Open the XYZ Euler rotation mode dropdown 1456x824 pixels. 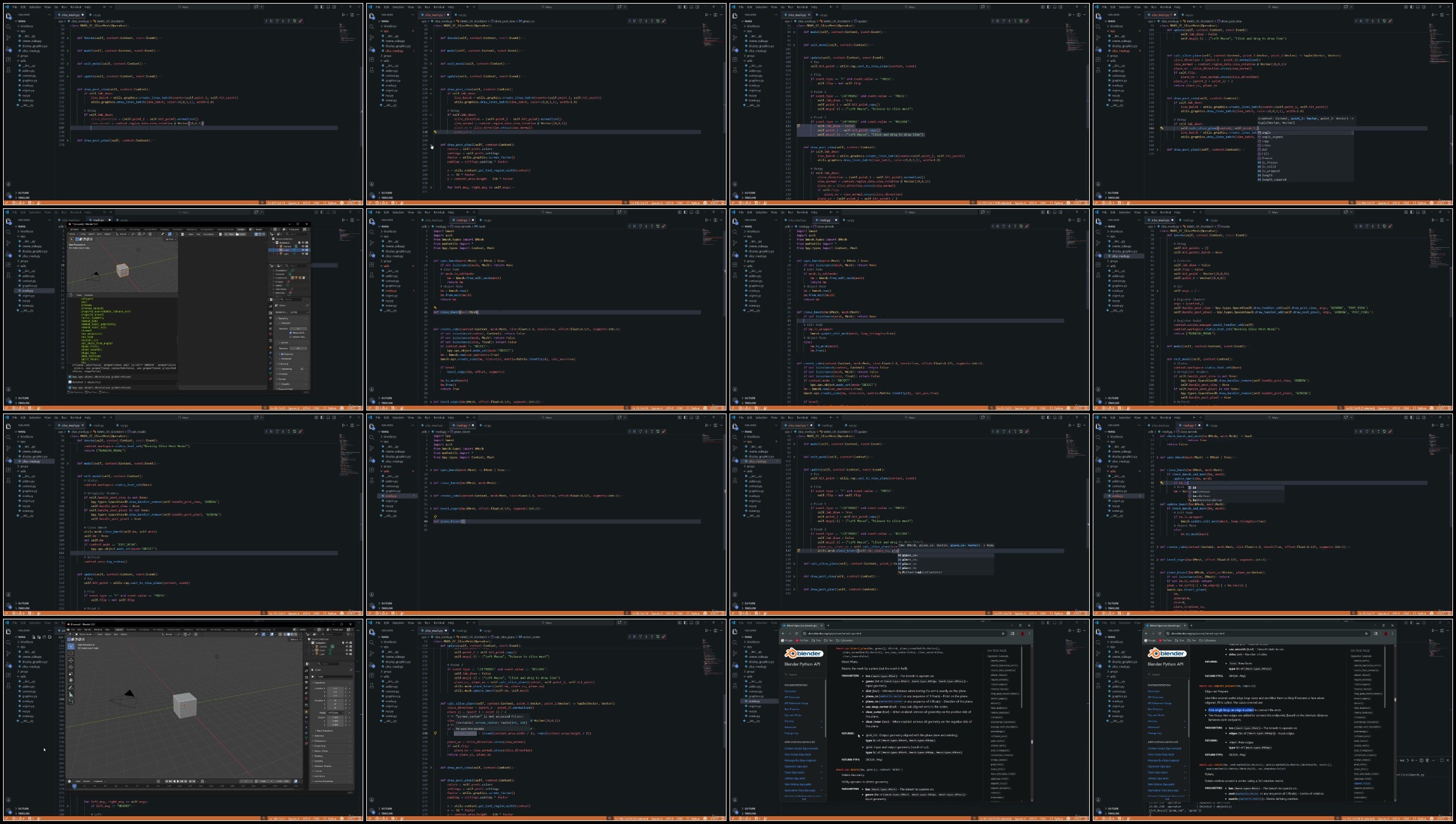coord(336,712)
